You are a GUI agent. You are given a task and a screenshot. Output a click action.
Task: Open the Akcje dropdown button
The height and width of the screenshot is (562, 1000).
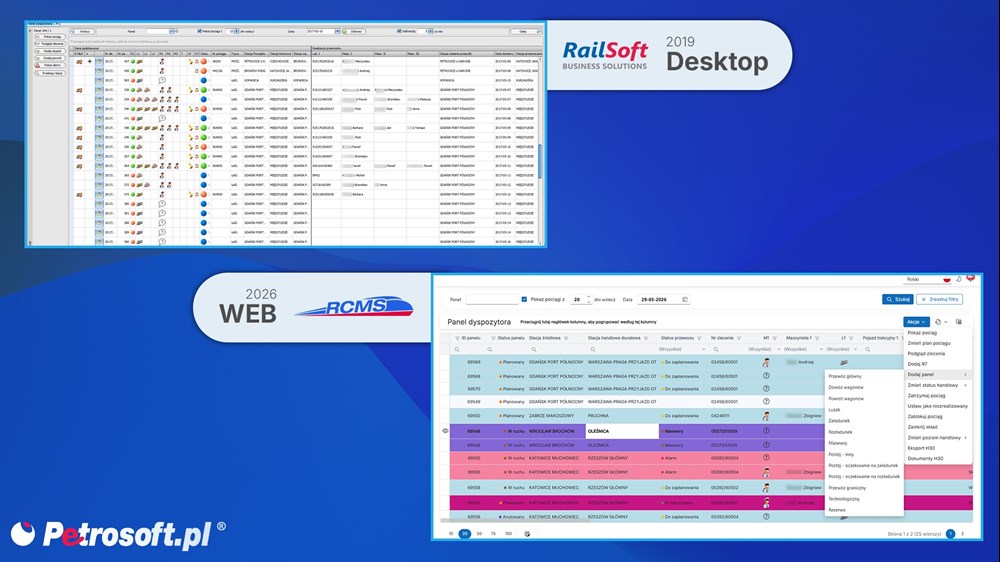pos(916,322)
